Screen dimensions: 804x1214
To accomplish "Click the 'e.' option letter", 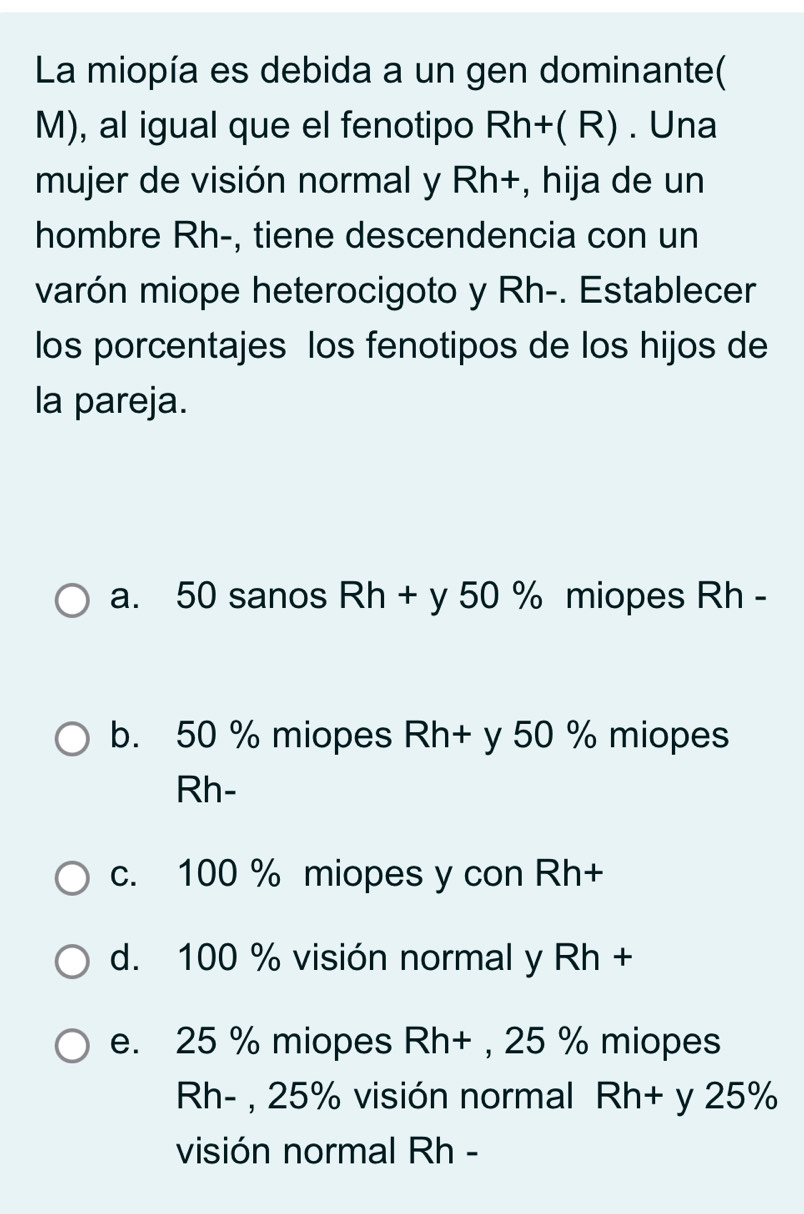I will [127, 1043].
